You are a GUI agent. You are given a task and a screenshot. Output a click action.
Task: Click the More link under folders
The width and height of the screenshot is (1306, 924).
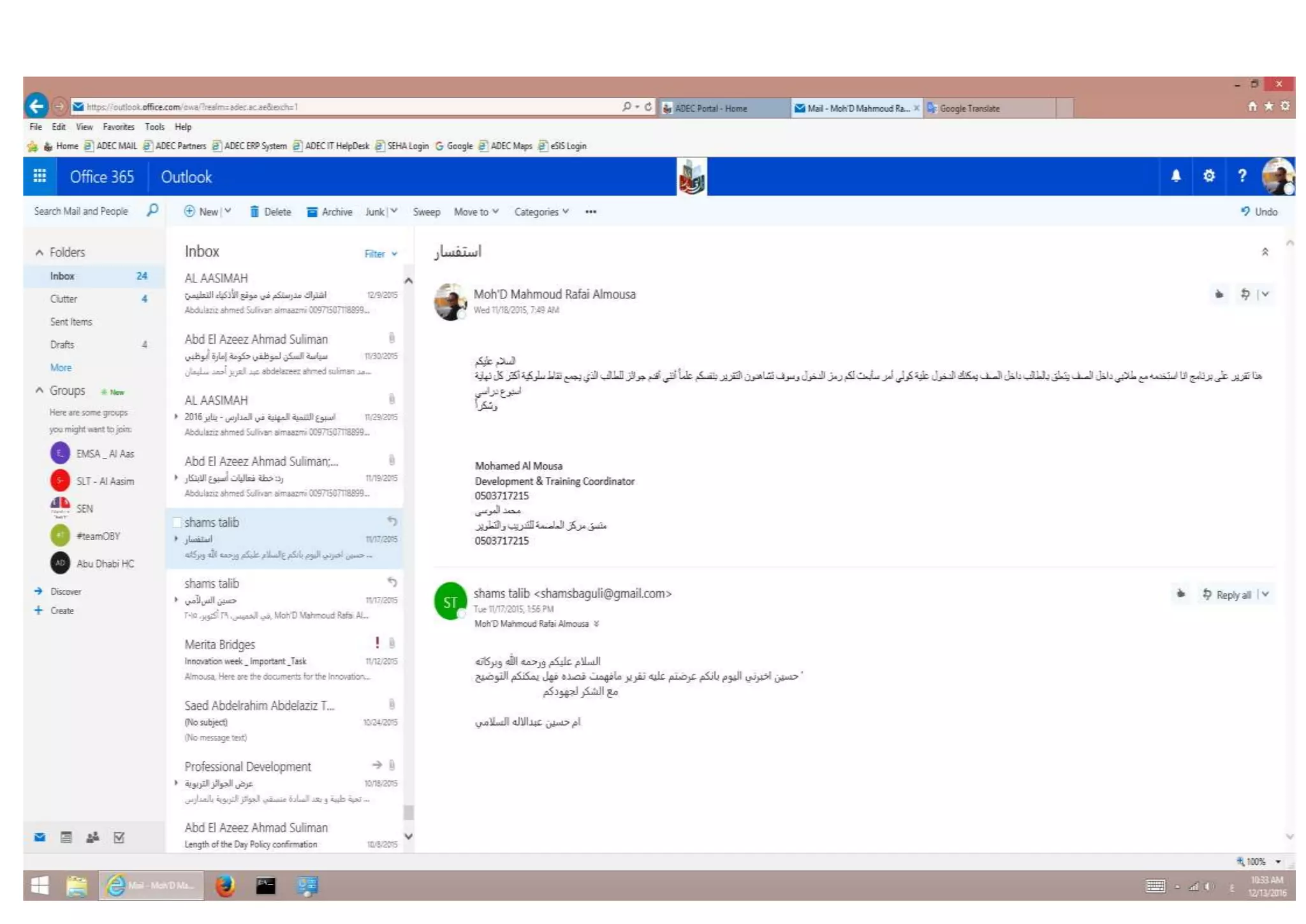(x=61, y=367)
